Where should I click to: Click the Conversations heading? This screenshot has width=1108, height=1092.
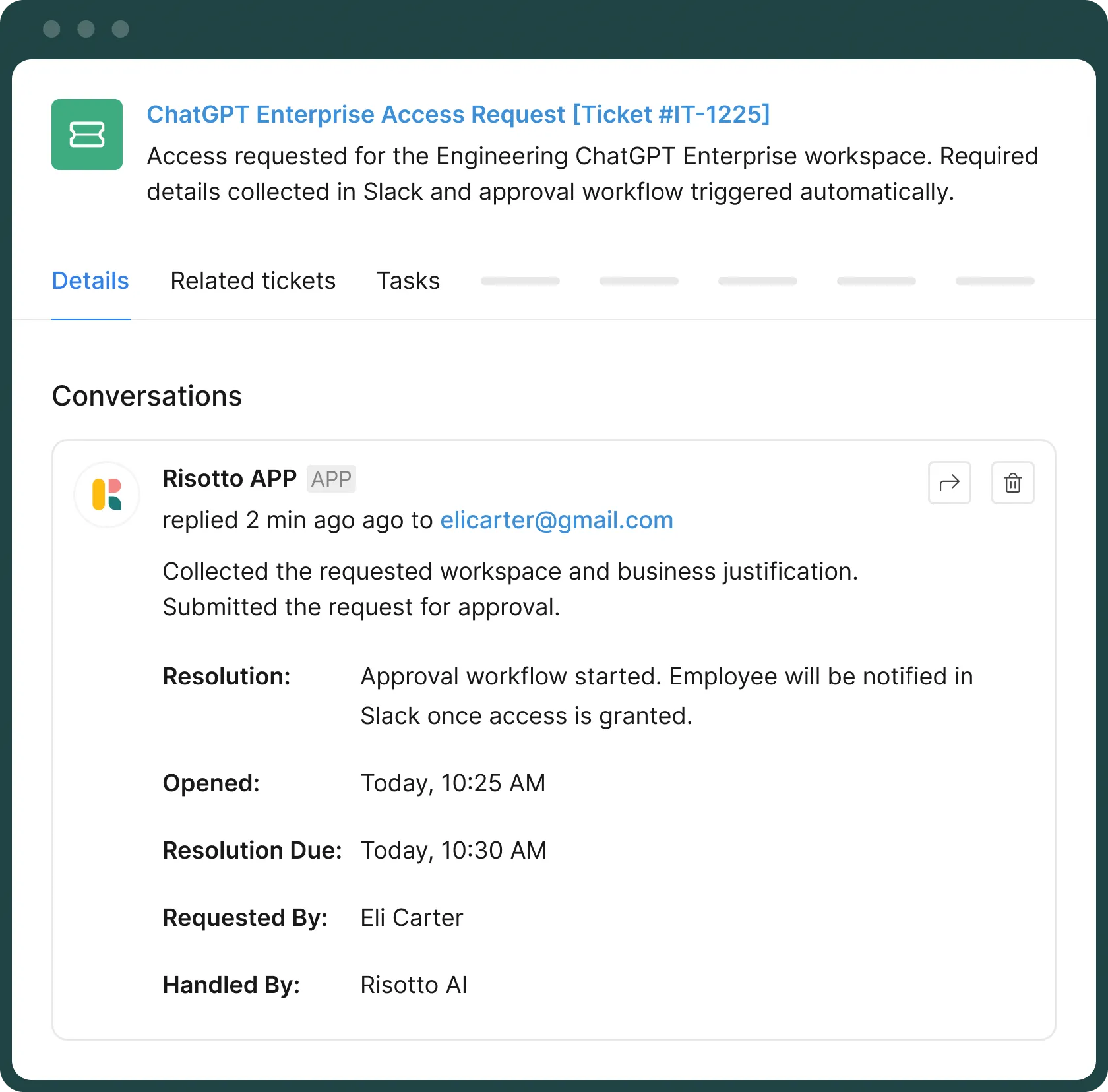pyautogui.click(x=147, y=396)
